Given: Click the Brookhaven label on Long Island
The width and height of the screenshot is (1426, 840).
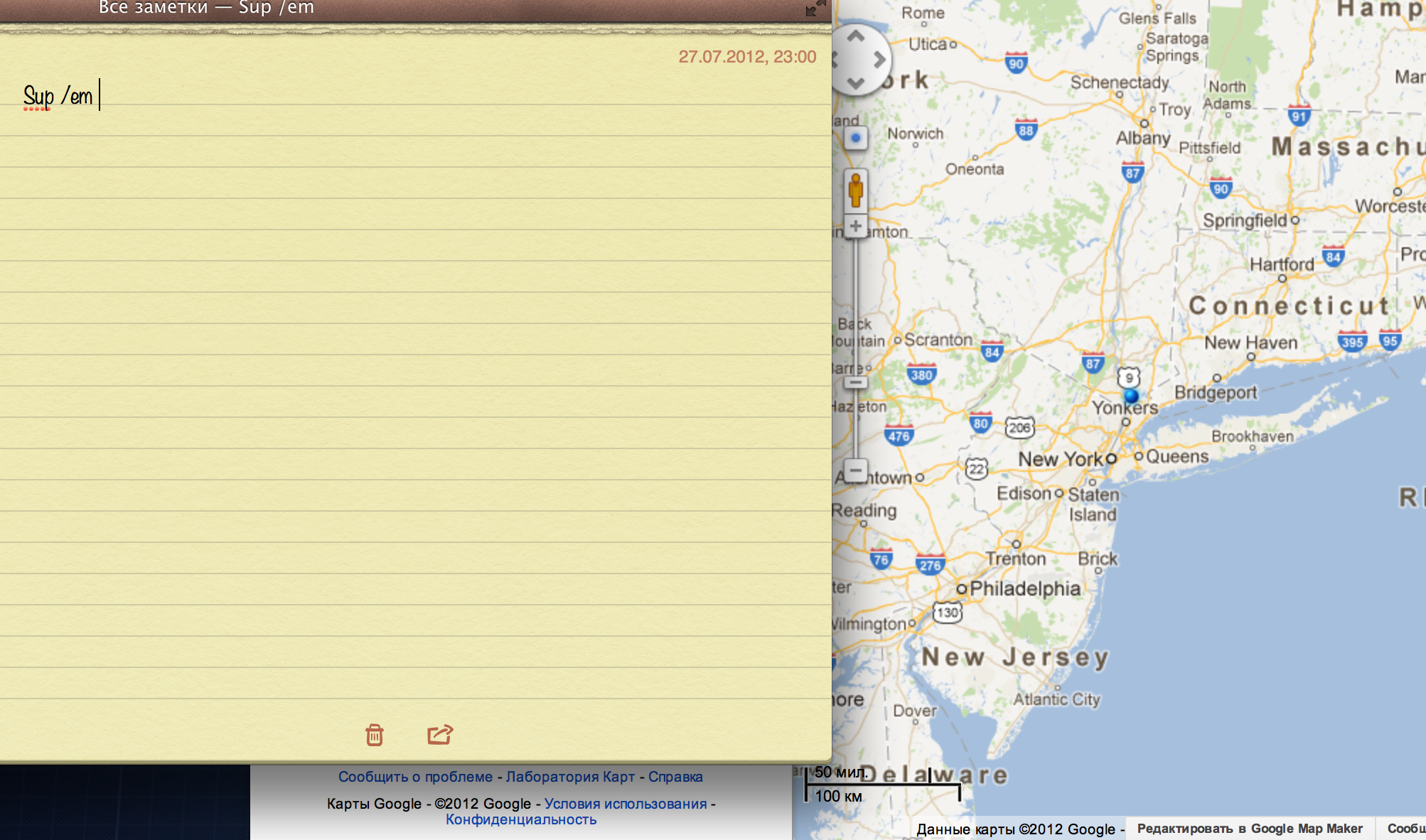Looking at the screenshot, I should [x=1253, y=436].
